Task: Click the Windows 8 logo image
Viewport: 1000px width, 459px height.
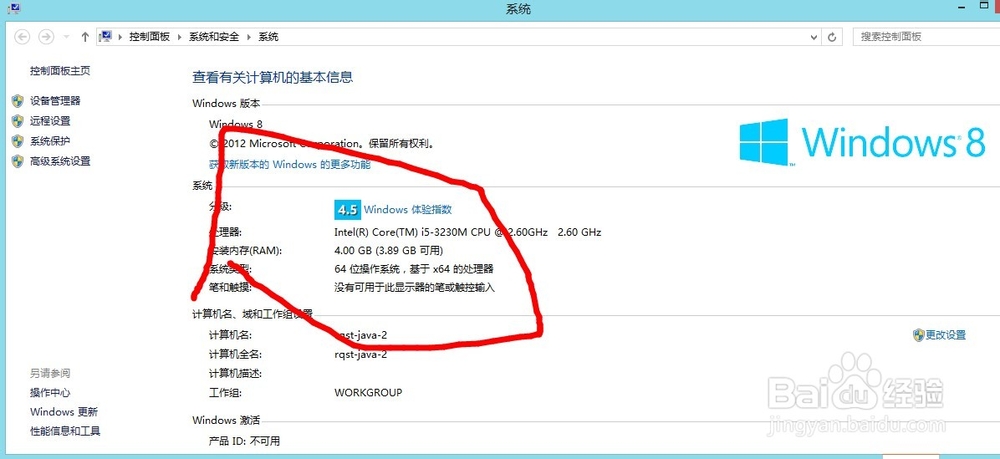Action: coord(862,142)
